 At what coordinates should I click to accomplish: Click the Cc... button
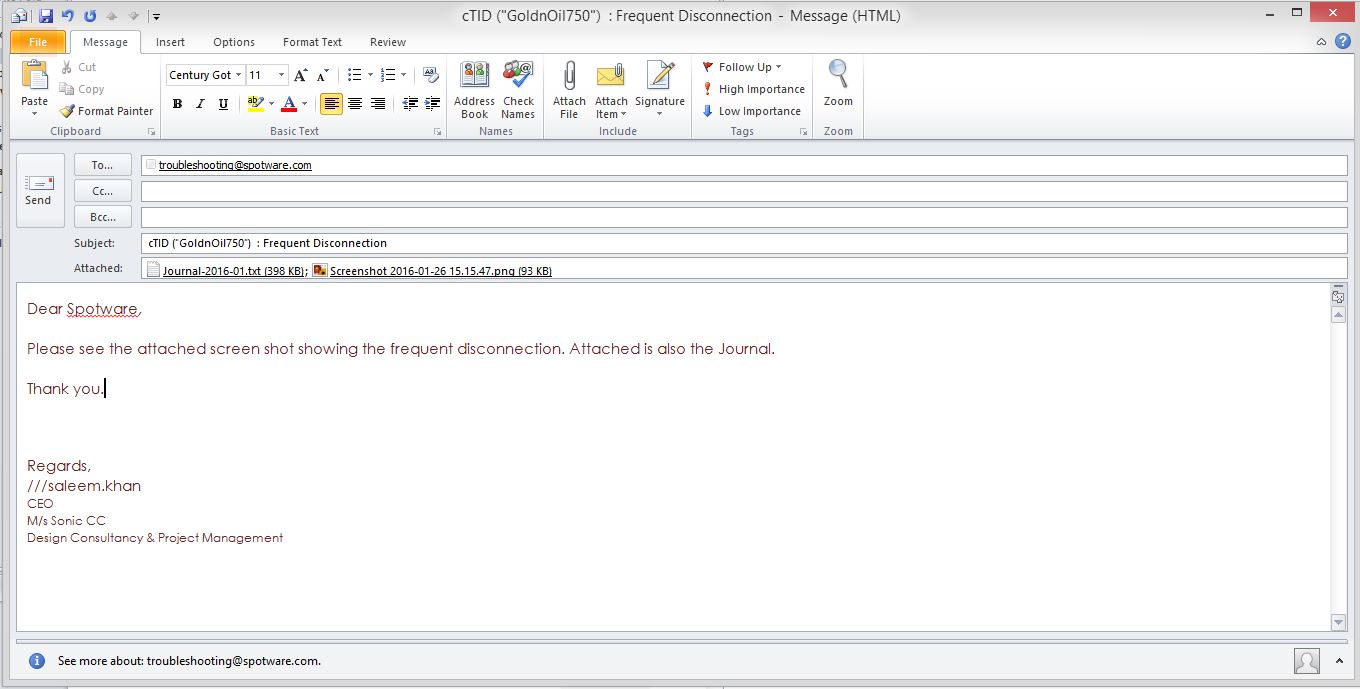click(103, 191)
